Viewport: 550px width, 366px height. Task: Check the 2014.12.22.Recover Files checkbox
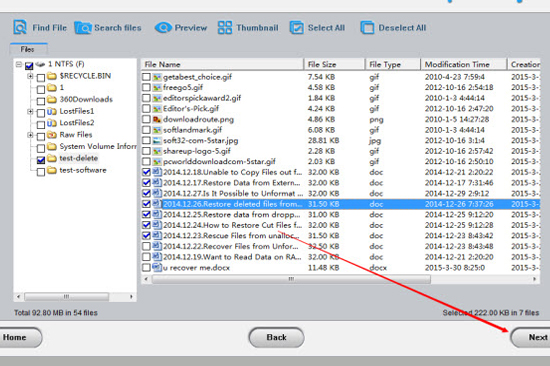[x=146, y=246]
